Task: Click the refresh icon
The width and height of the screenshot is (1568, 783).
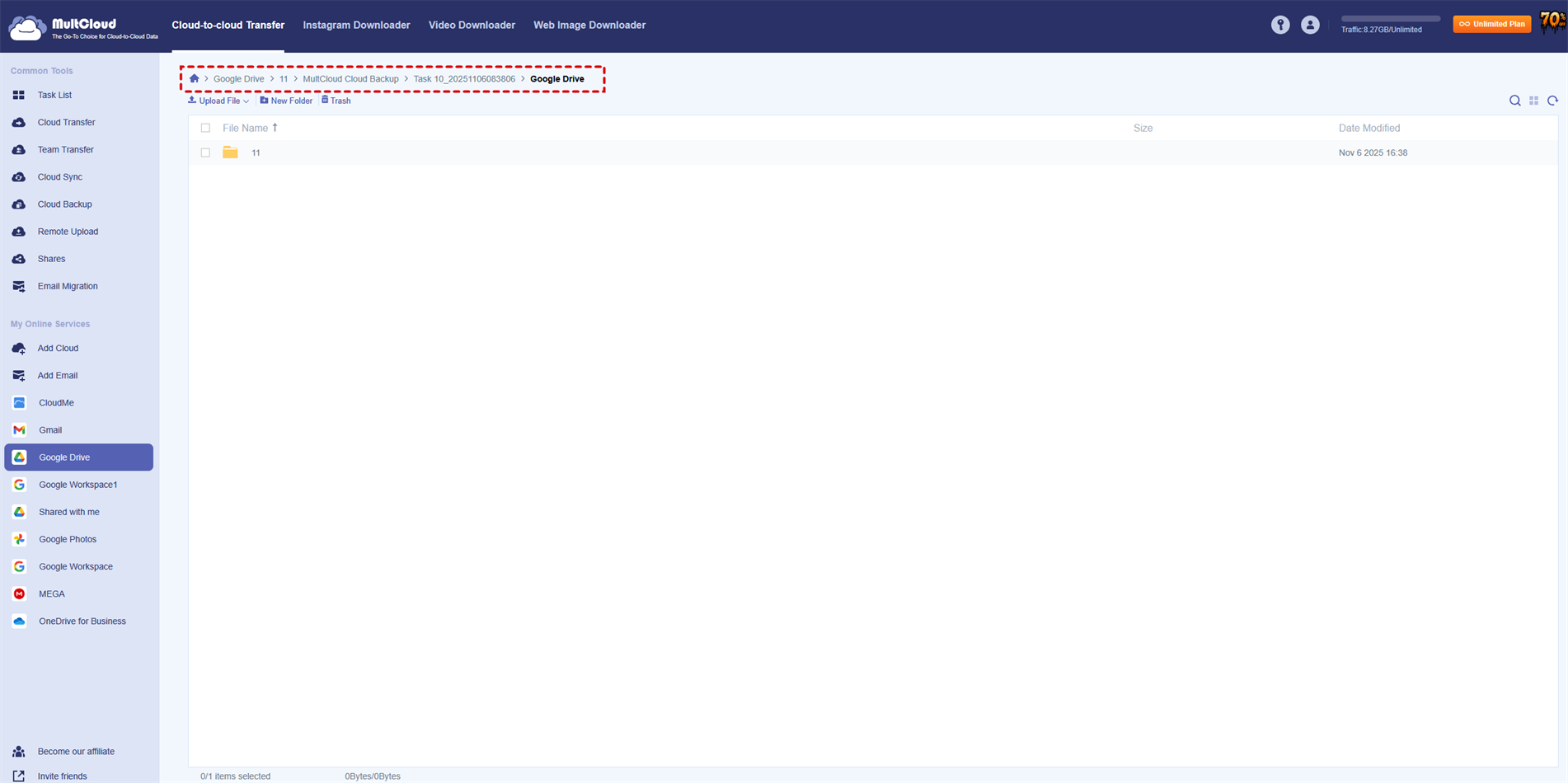Action: point(1552,101)
